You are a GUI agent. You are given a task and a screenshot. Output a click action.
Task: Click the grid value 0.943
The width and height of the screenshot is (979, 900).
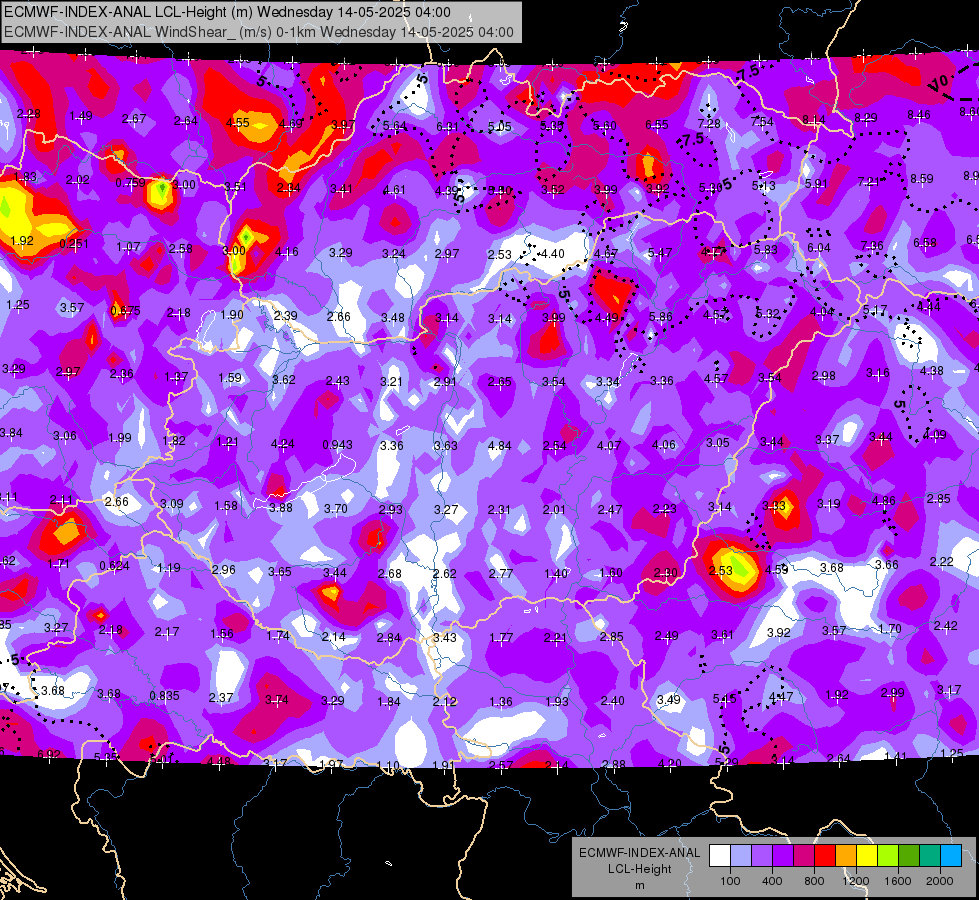[337, 445]
